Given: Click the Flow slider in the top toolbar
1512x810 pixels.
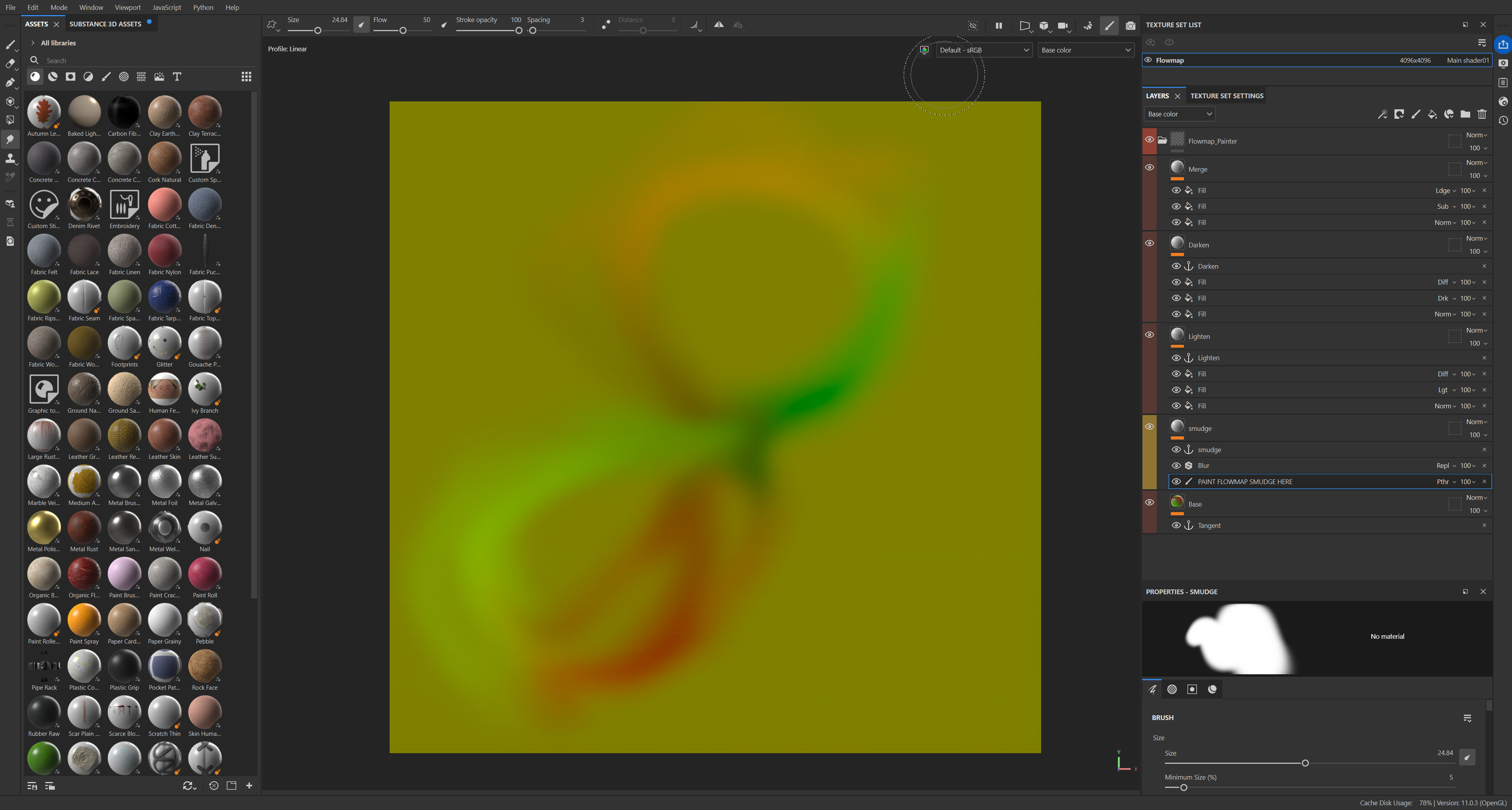Looking at the screenshot, I should (402, 30).
